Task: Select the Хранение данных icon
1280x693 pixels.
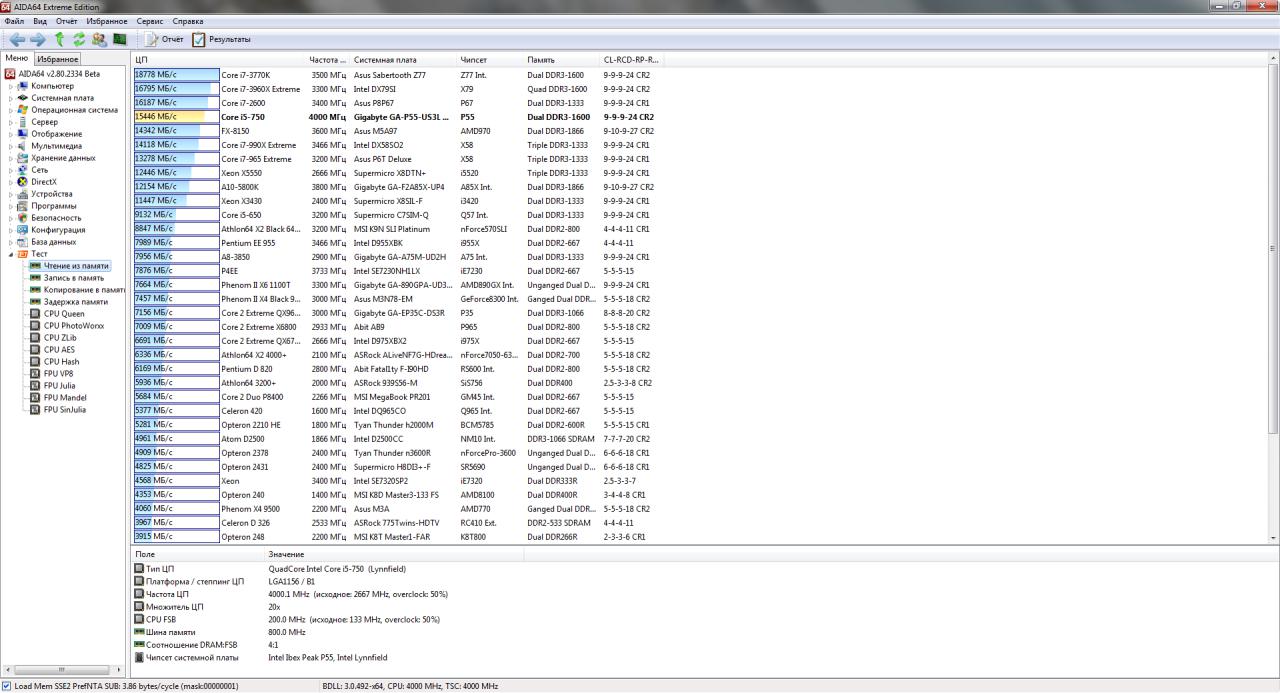Action: (23, 158)
